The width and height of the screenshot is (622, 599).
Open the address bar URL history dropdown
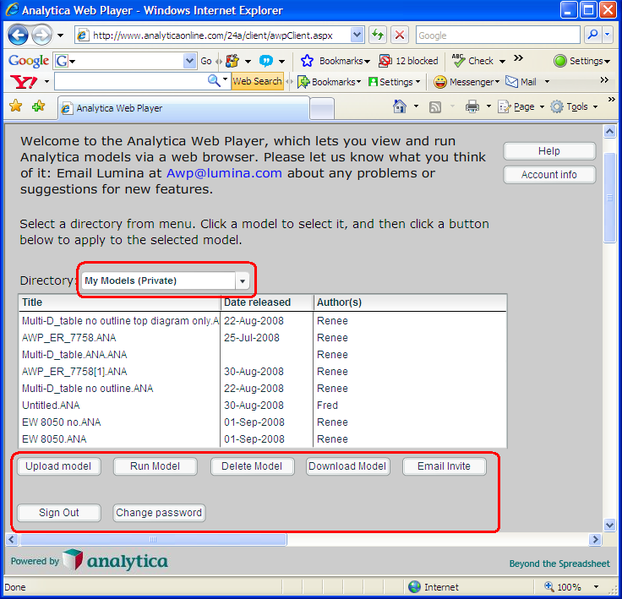pos(357,35)
